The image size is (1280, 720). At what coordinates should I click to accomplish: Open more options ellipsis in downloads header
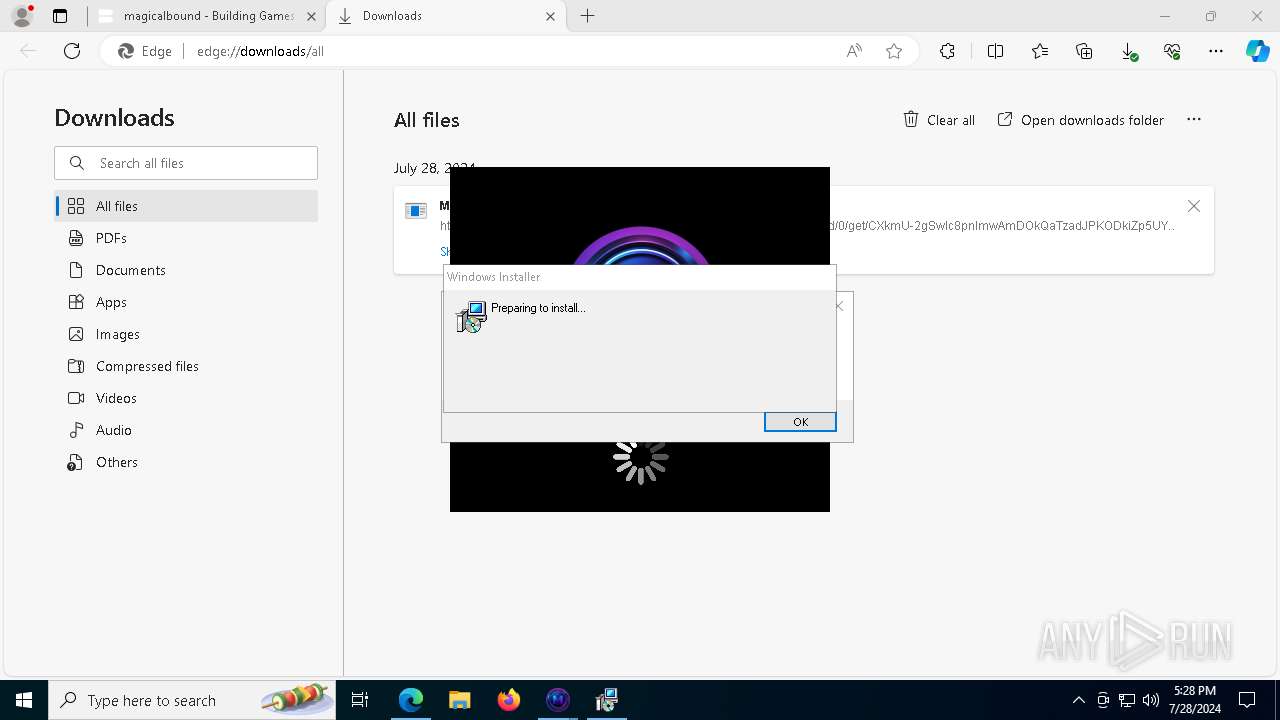(1194, 119)
